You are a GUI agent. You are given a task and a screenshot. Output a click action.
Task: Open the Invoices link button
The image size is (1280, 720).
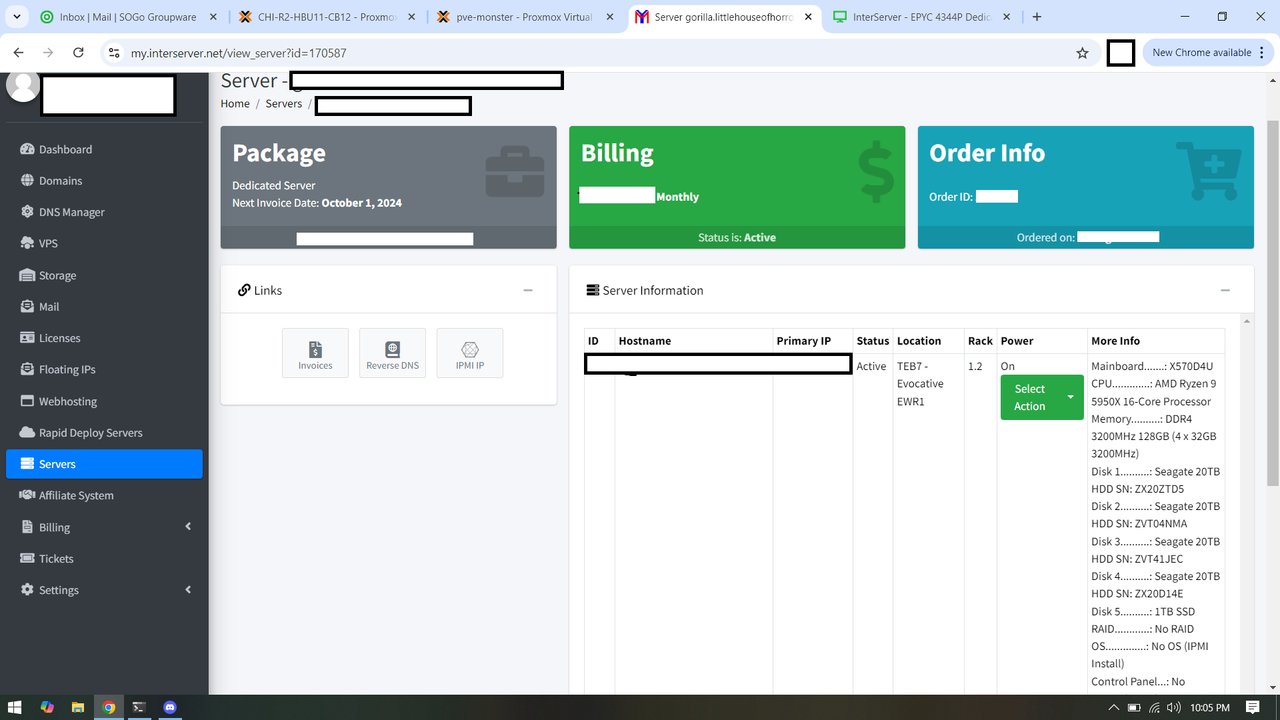click(x=315, y=353)
